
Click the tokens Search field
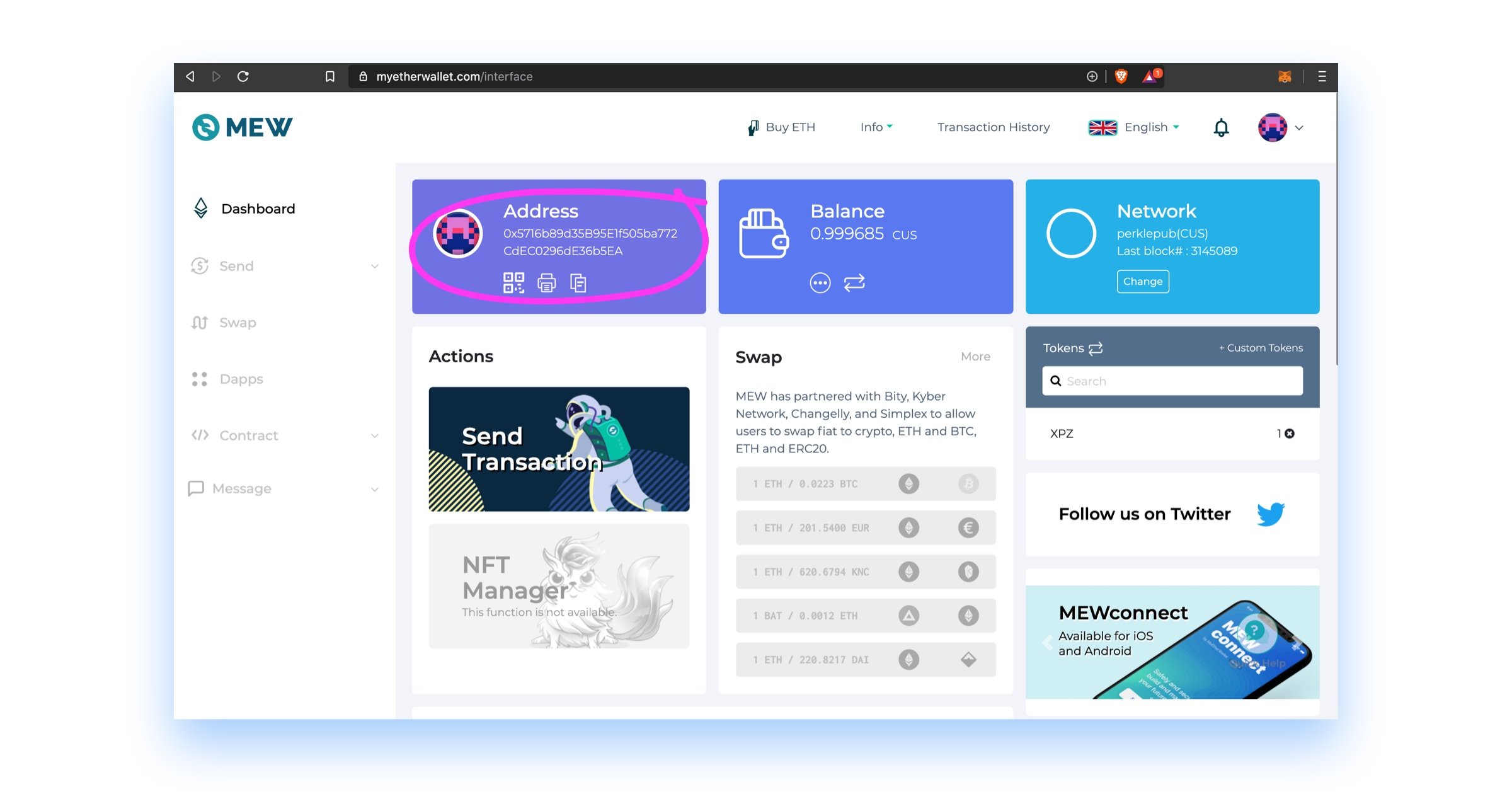(x=1172, y=381)
